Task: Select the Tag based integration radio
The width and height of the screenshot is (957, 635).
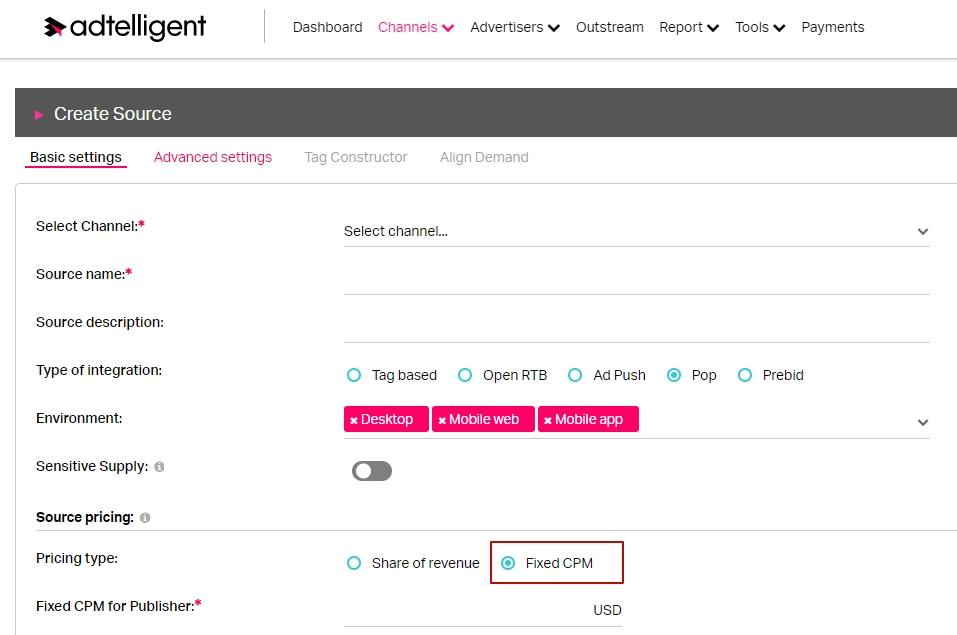Action: [x=354, y=375]
